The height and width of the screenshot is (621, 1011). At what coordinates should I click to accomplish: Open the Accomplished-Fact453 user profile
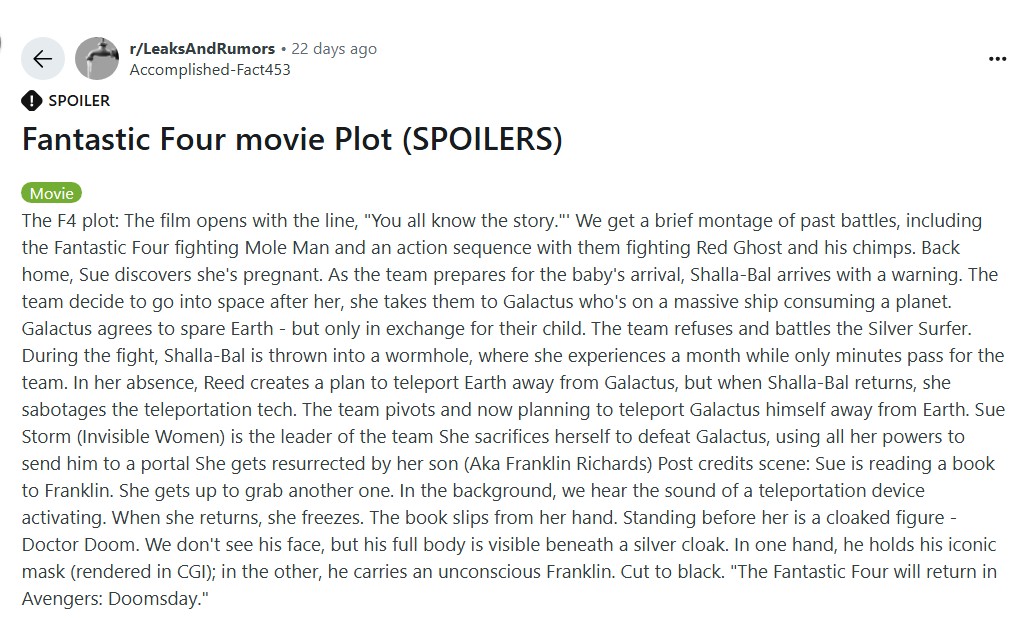point(210,70)
